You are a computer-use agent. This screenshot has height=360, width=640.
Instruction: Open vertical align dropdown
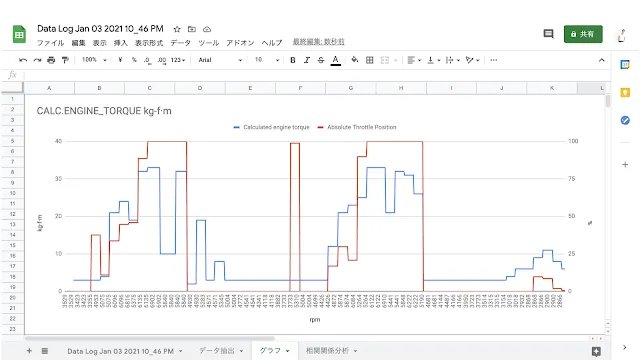click(x=433, y=60)
